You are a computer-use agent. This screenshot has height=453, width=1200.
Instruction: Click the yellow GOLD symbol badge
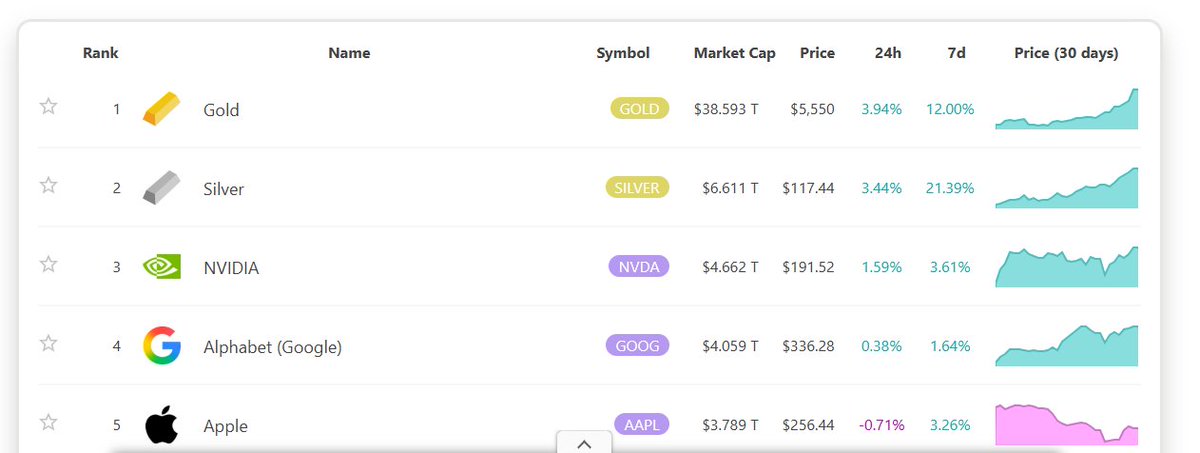pos(639,109)
